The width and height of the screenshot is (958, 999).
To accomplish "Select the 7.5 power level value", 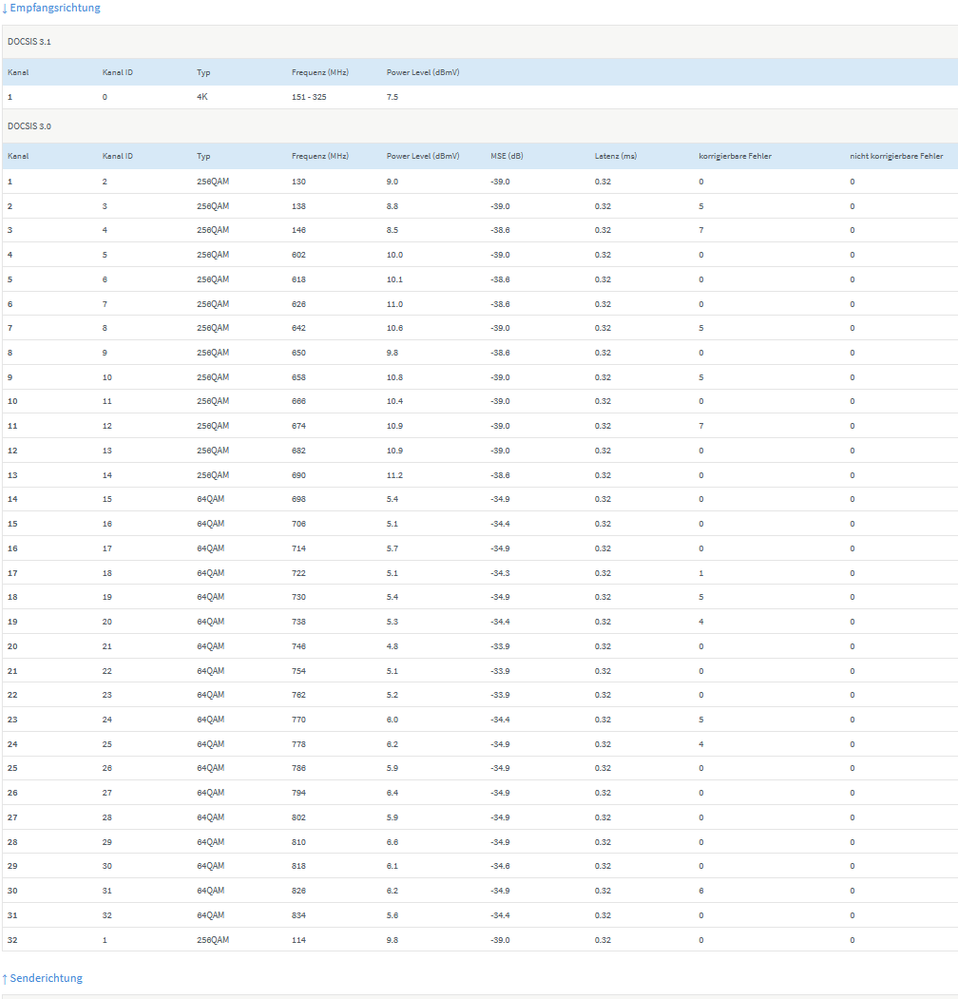I will tap(392, 97).
